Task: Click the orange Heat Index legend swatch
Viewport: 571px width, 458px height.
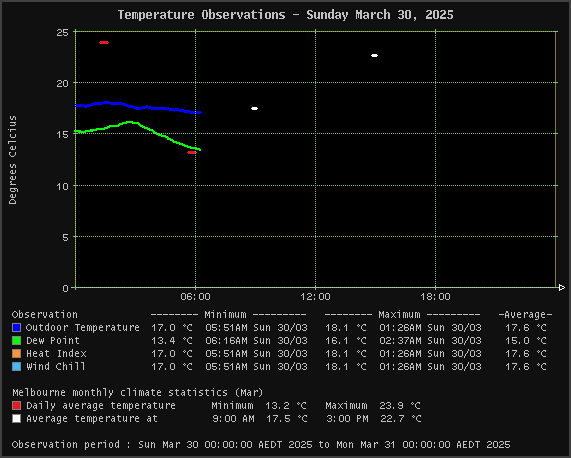Action: [16, 354]
